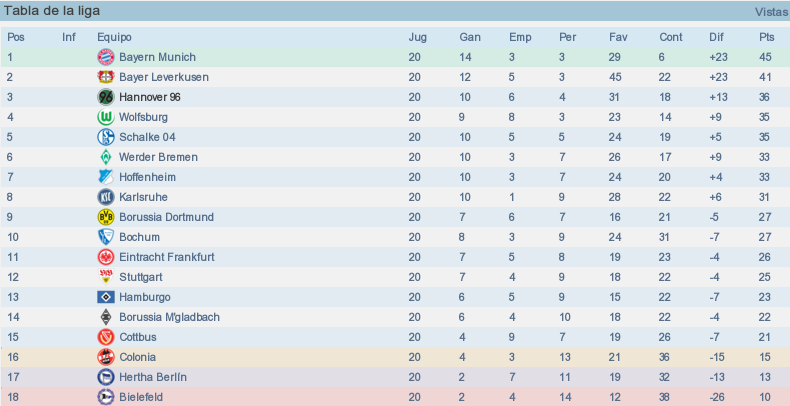Sort table by Dif column header

coord(716,37)
